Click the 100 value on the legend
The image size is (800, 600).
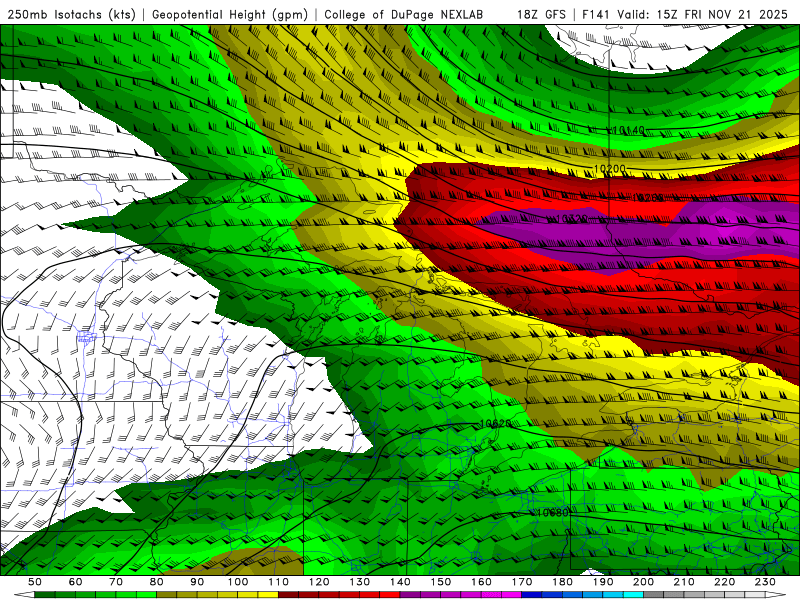(238, 582)
